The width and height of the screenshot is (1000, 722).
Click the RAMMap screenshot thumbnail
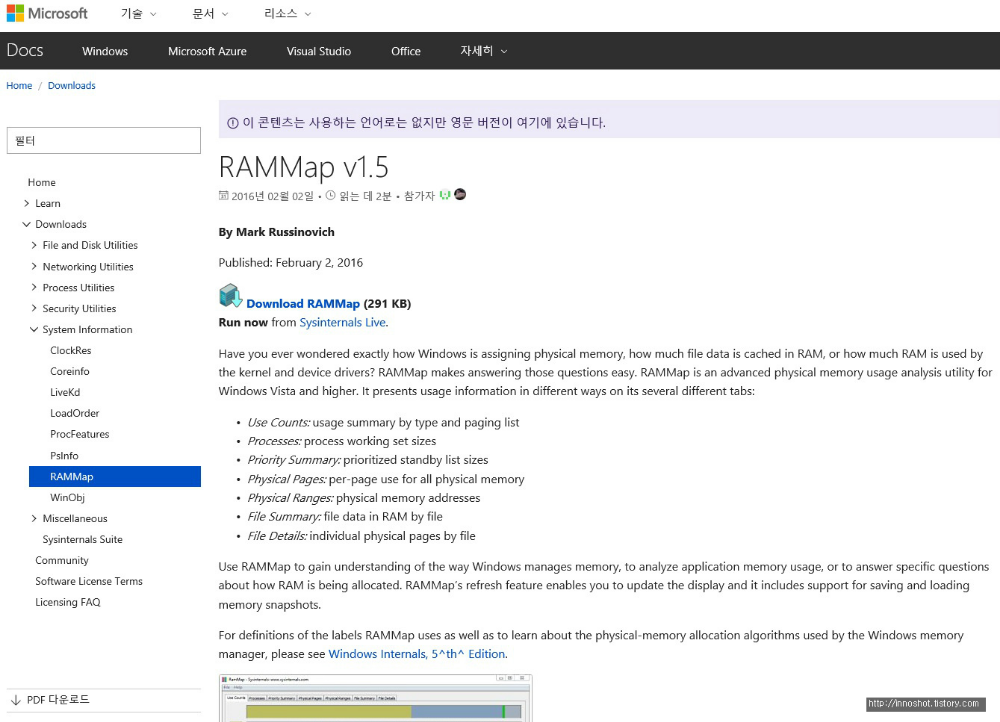click(376, 698)
